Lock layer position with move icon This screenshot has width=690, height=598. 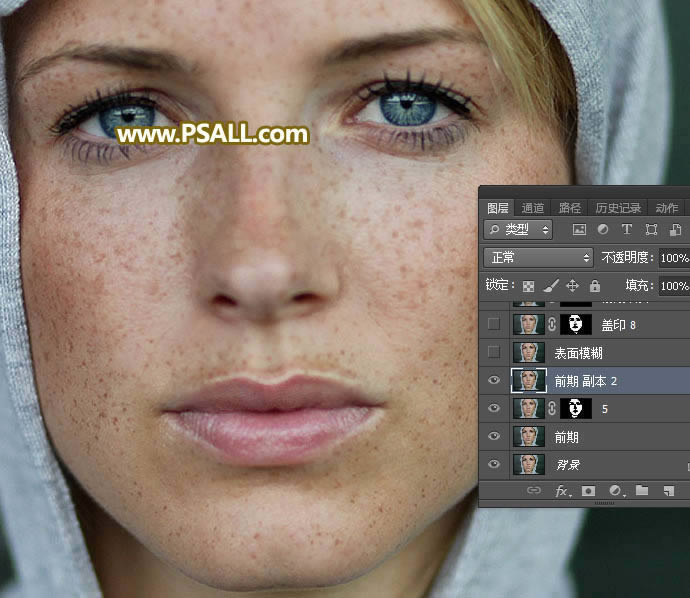(x=572, y=286)
